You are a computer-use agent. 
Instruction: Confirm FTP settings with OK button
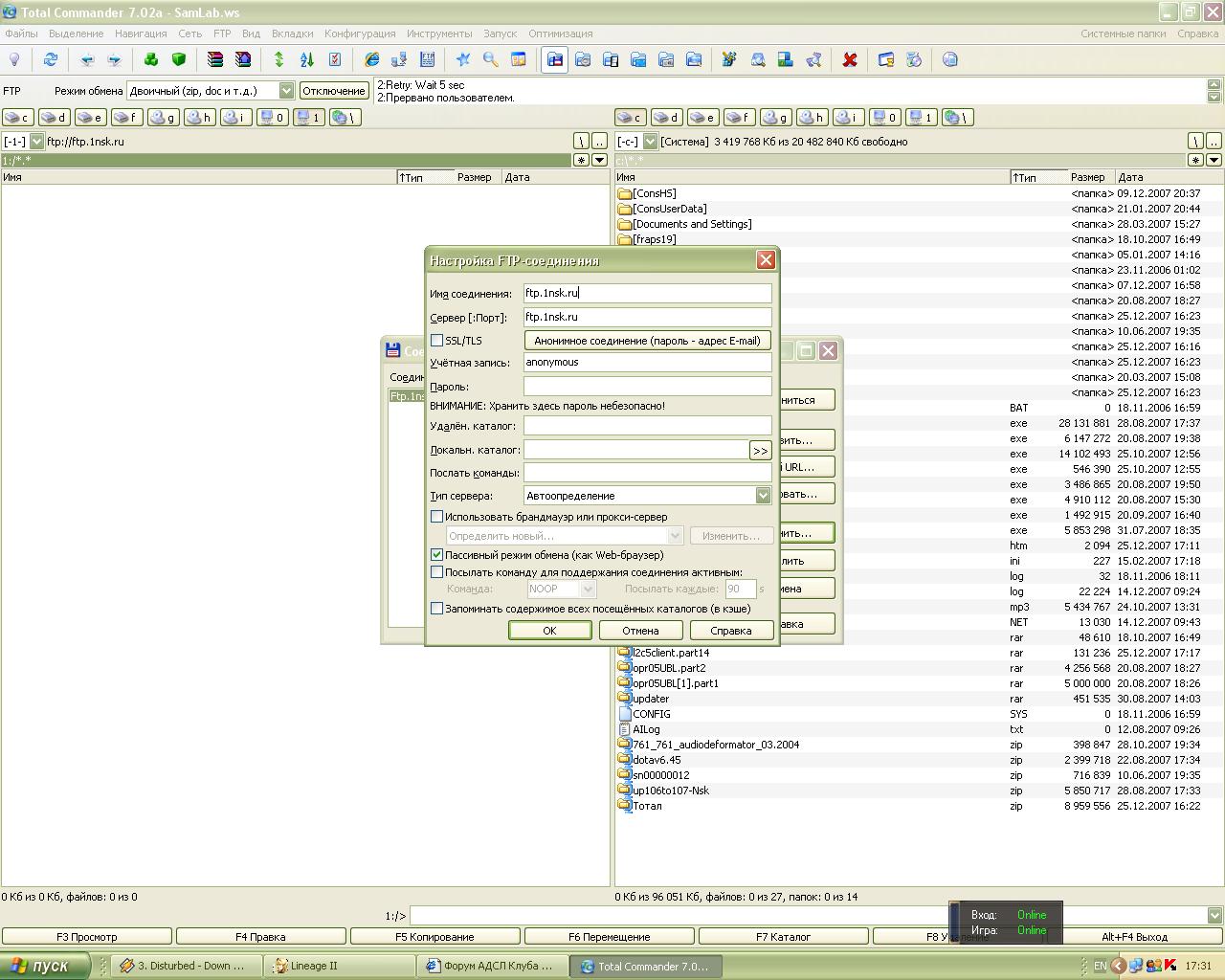(x=549, y=631)
